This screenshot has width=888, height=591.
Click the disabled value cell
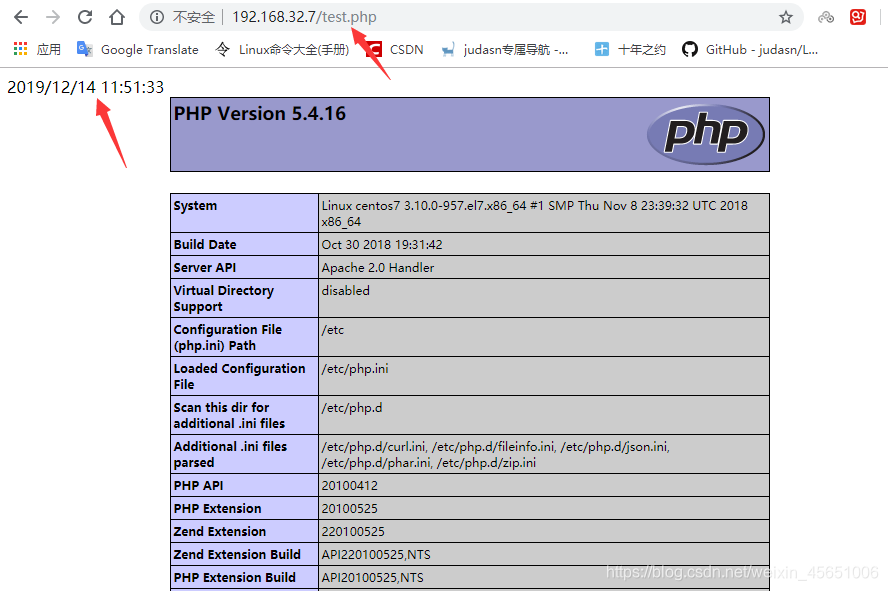coord(544,298)
